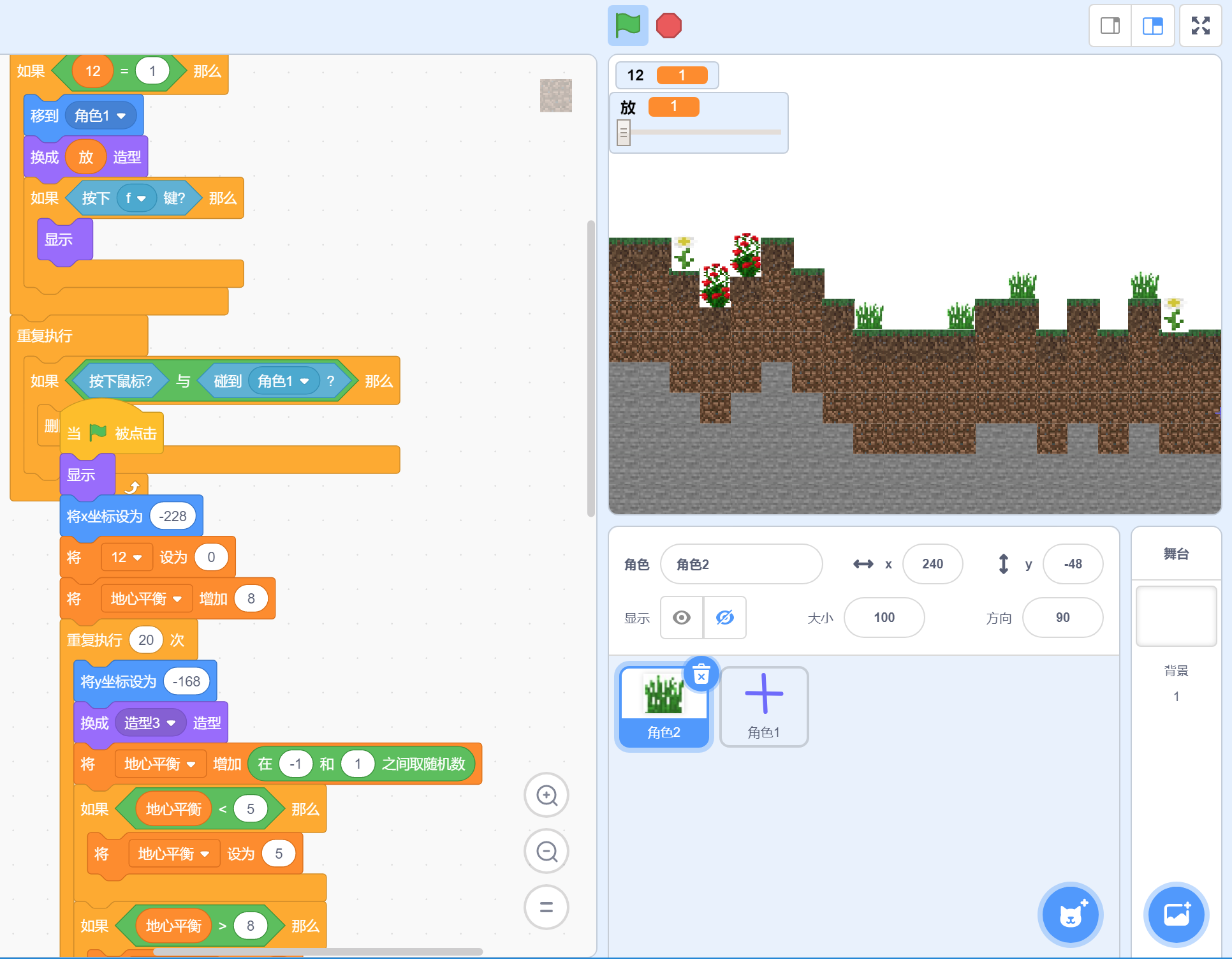Open the choose a sprite button
1232x962 pixels.
coord(1071,915)
